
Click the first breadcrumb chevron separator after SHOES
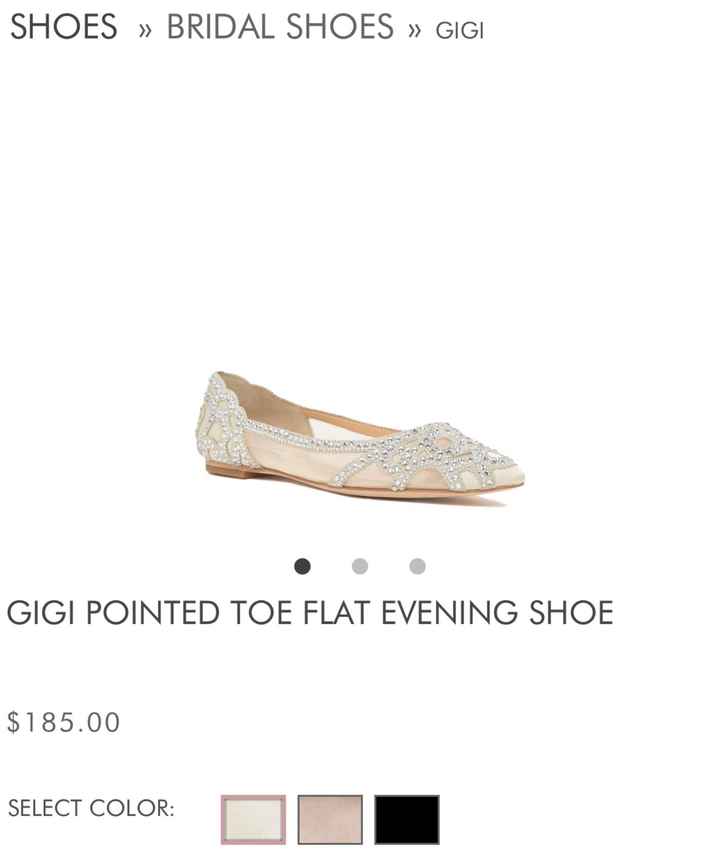pos(145,30)
